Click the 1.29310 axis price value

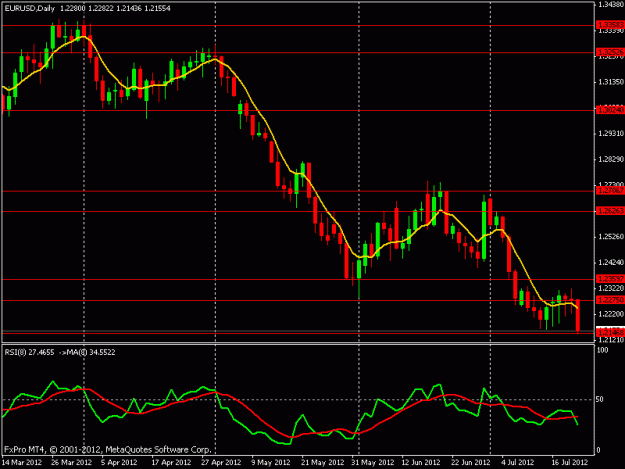point(611,133)
